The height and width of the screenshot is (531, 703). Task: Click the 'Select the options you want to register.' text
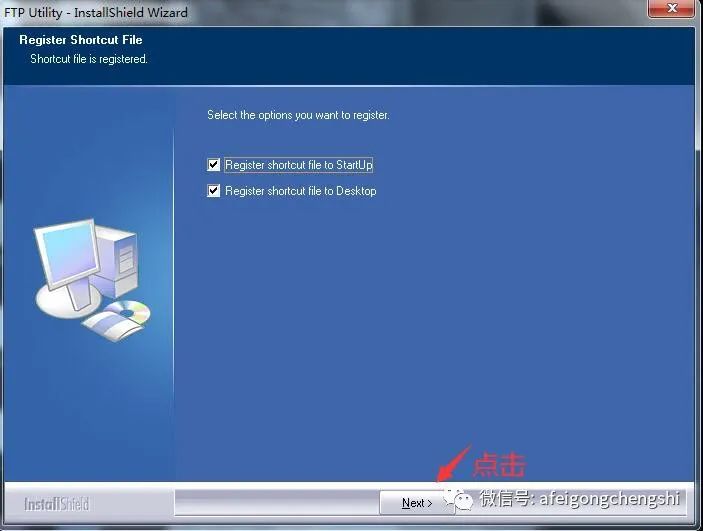pyautogui.click(x=298, y=115)
